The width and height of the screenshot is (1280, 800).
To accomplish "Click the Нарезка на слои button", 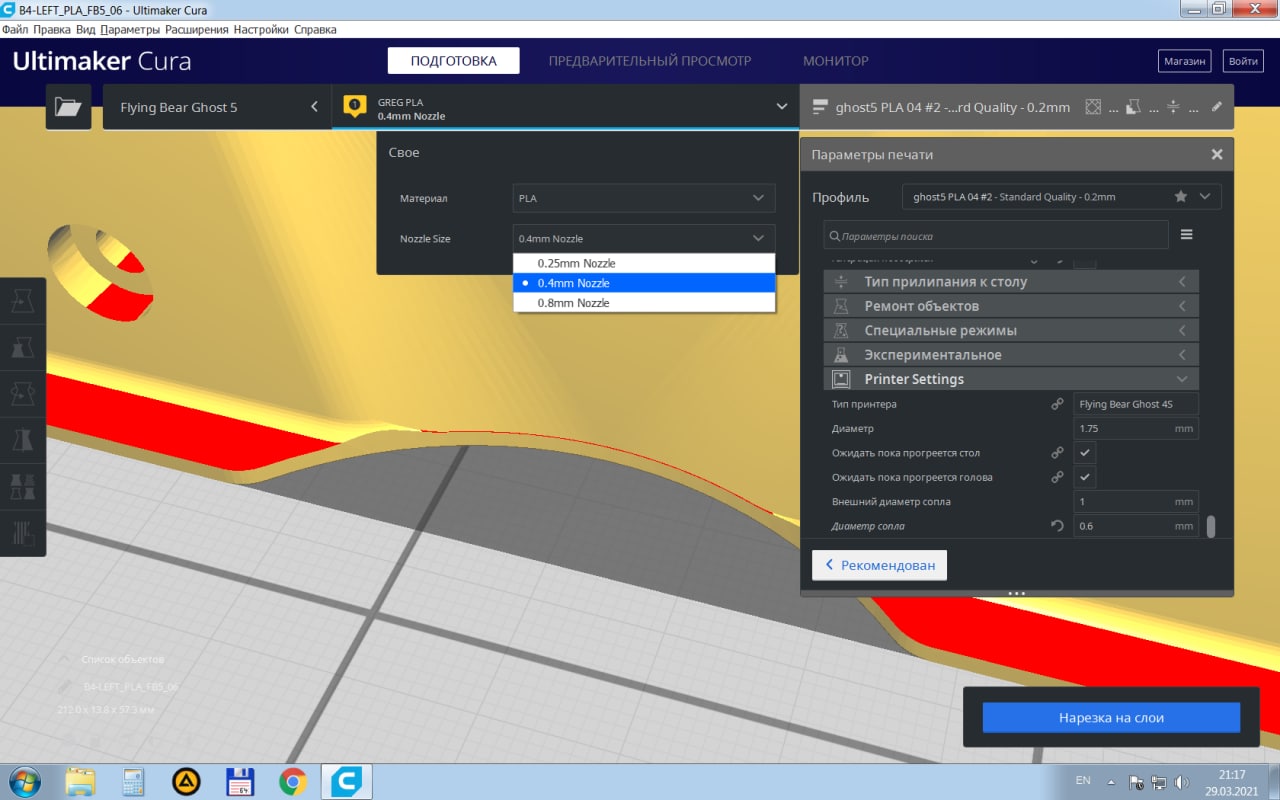I will click(1111, 717).
